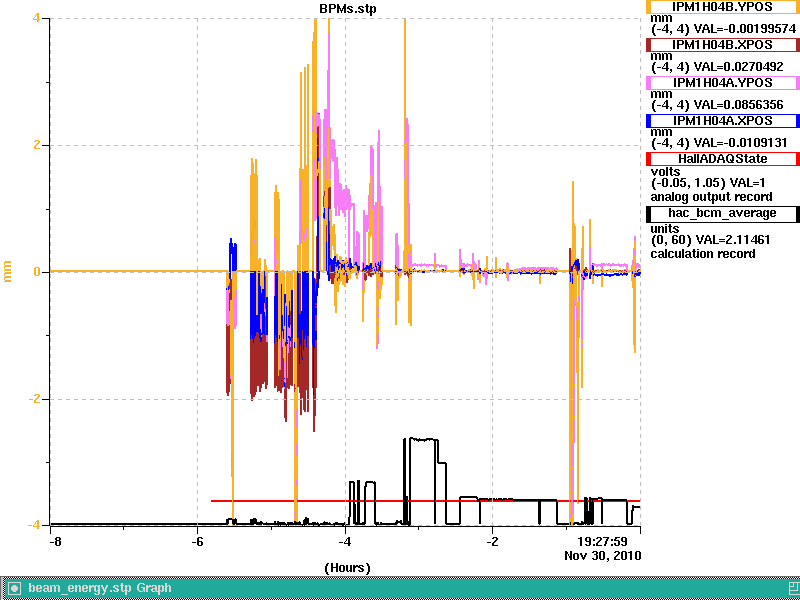800x600 pixels.
Task: Click the 0 tick label on Y axis
Action: pos(37,272)
